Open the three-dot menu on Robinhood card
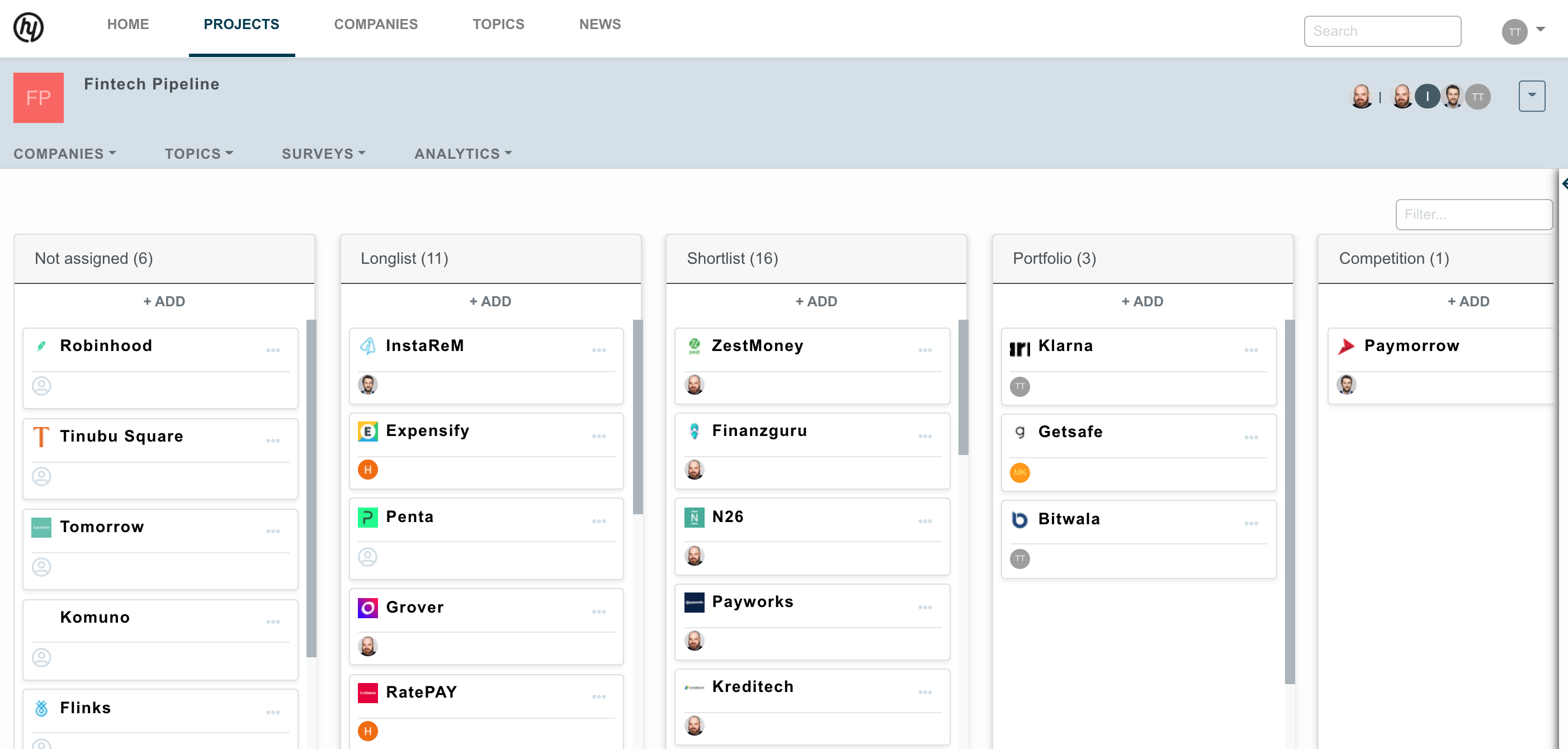 [273, 350]
